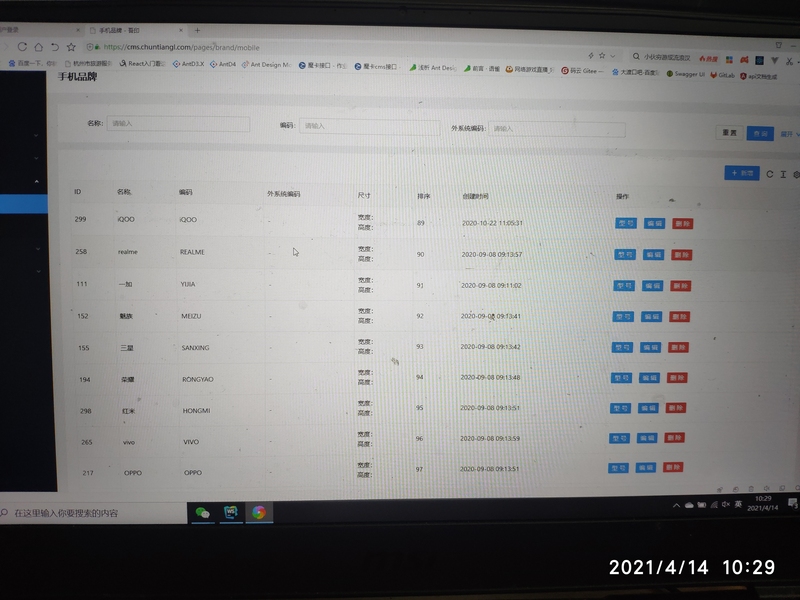
Task: Delete the iQOO brand row
Action: coord(682,224)
